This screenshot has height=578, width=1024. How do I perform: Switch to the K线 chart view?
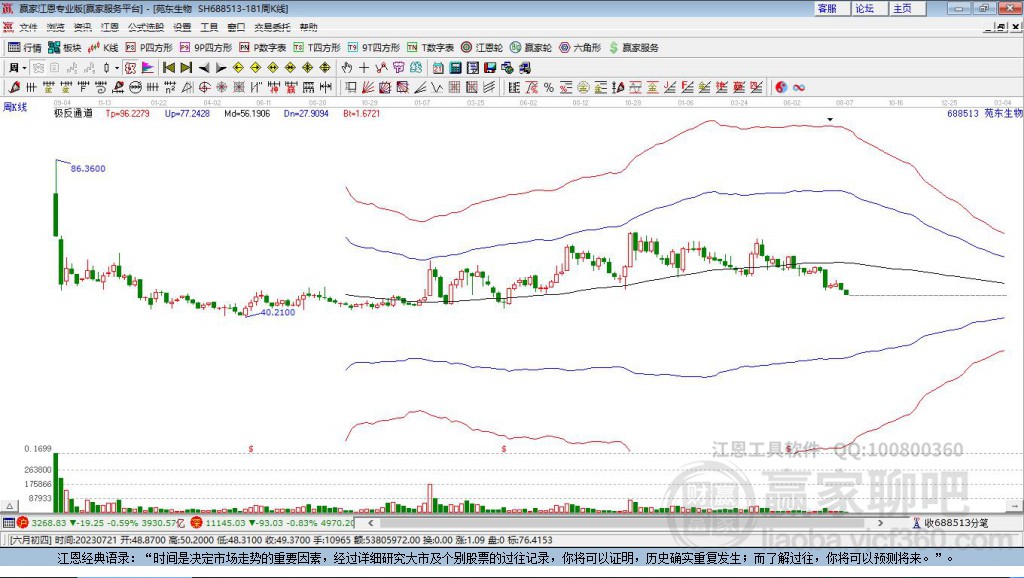104,48
